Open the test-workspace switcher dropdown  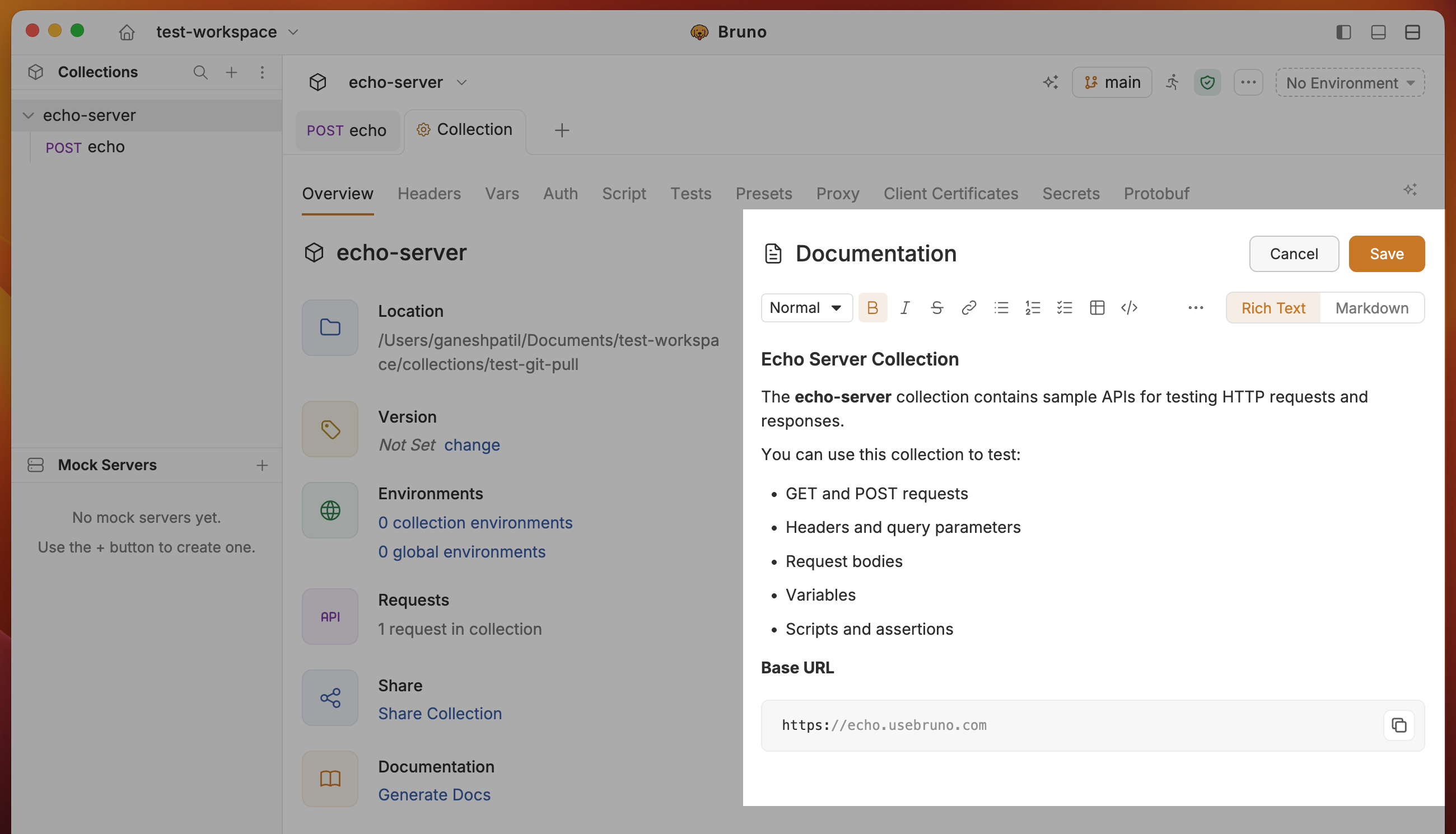click(x=227, y=32)
